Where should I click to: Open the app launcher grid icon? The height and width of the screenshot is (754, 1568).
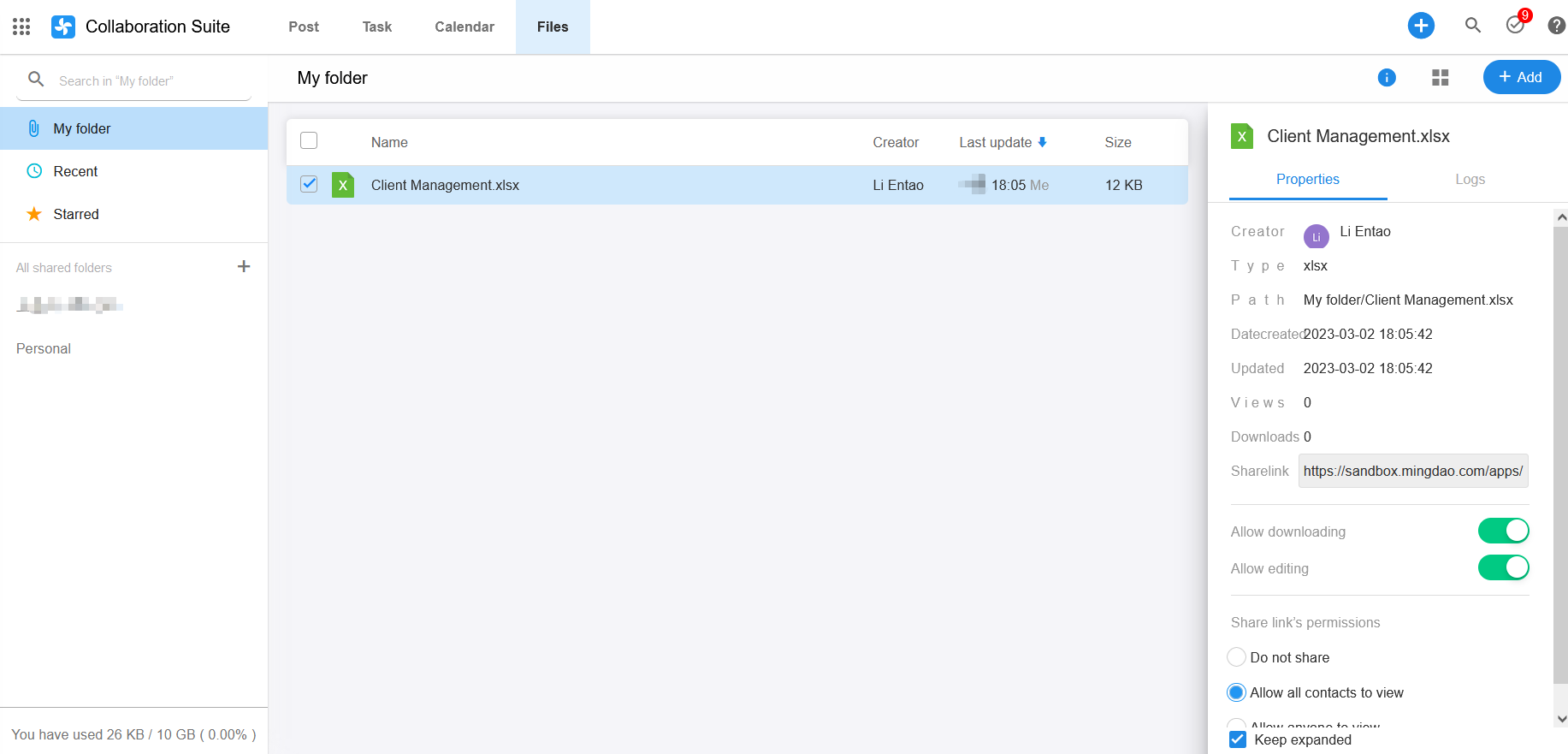point(21,27)
